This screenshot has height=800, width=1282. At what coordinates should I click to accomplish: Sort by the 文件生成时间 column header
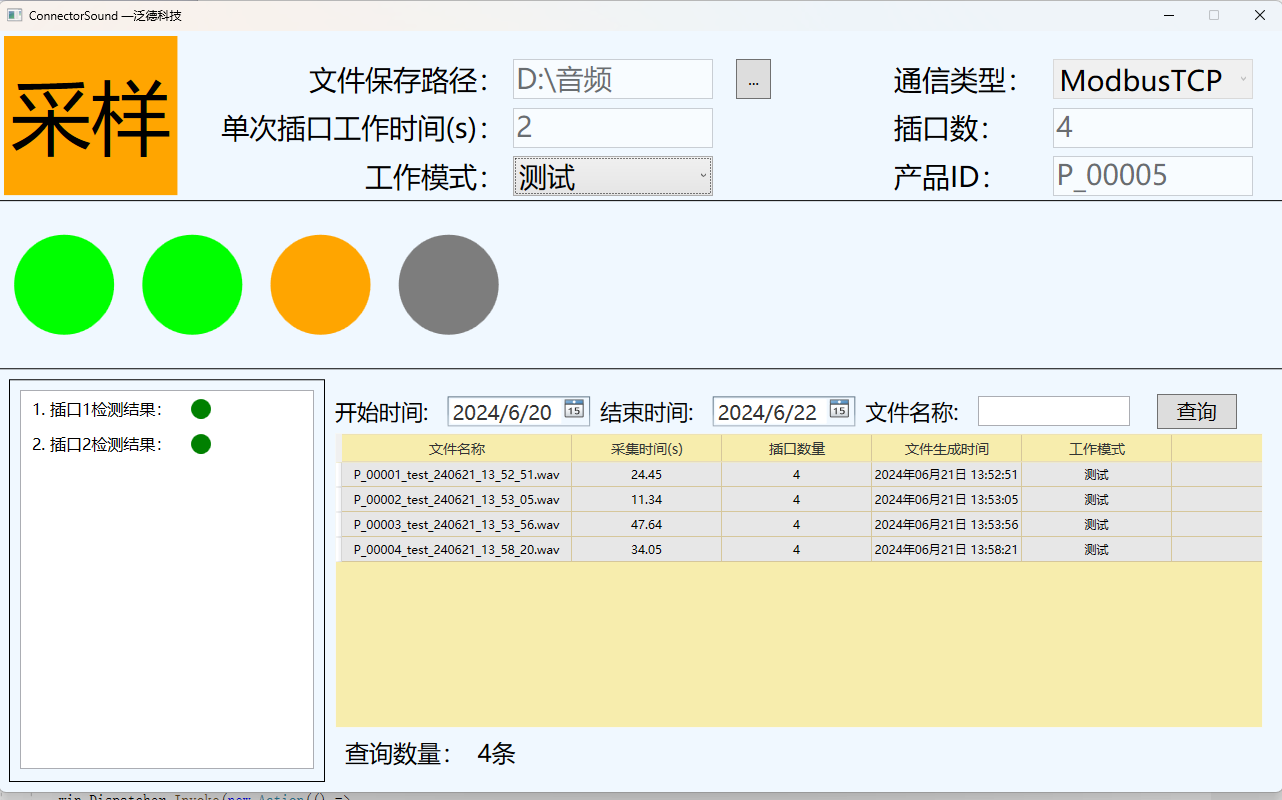(x=947, y=449)
